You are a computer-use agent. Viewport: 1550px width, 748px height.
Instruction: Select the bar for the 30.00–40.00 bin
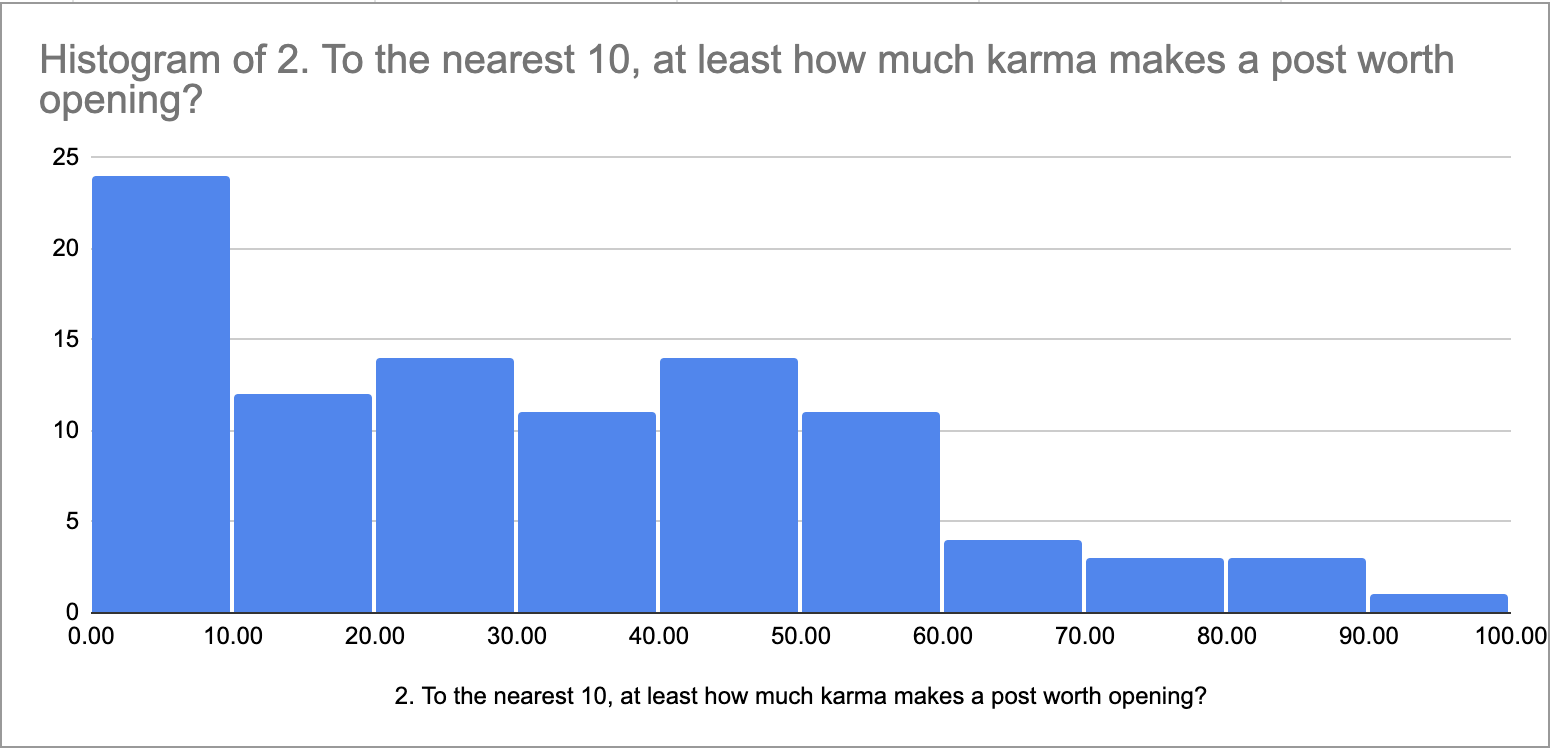pos(587,512)
